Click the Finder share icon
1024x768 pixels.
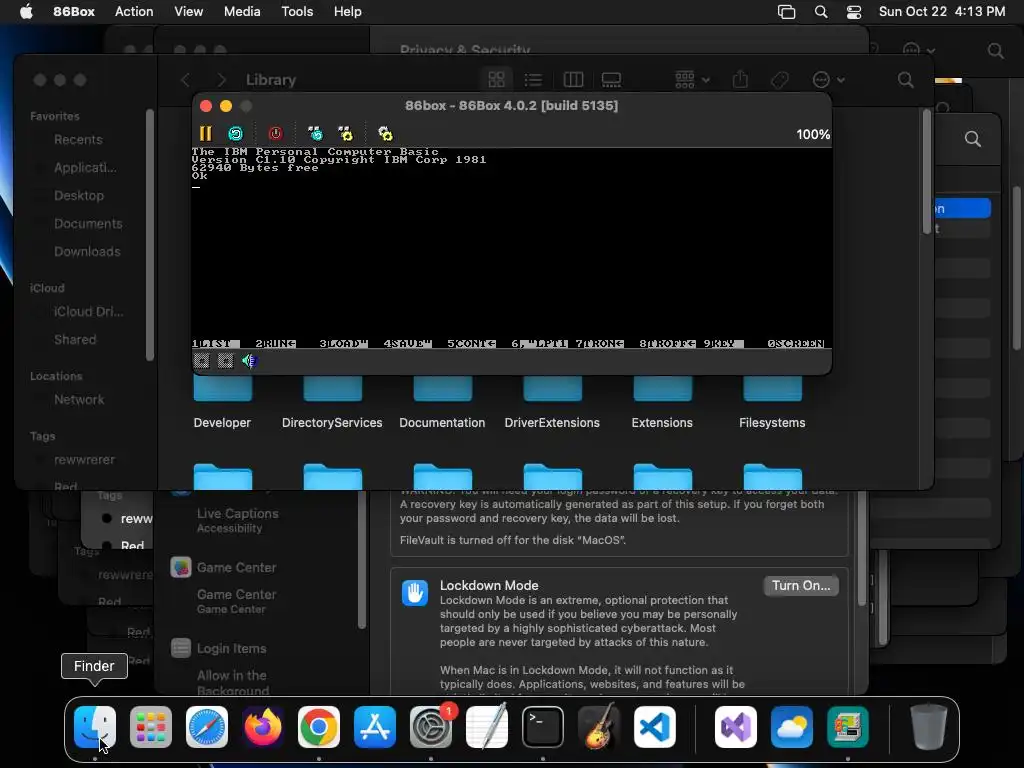(x=740, y=80)
